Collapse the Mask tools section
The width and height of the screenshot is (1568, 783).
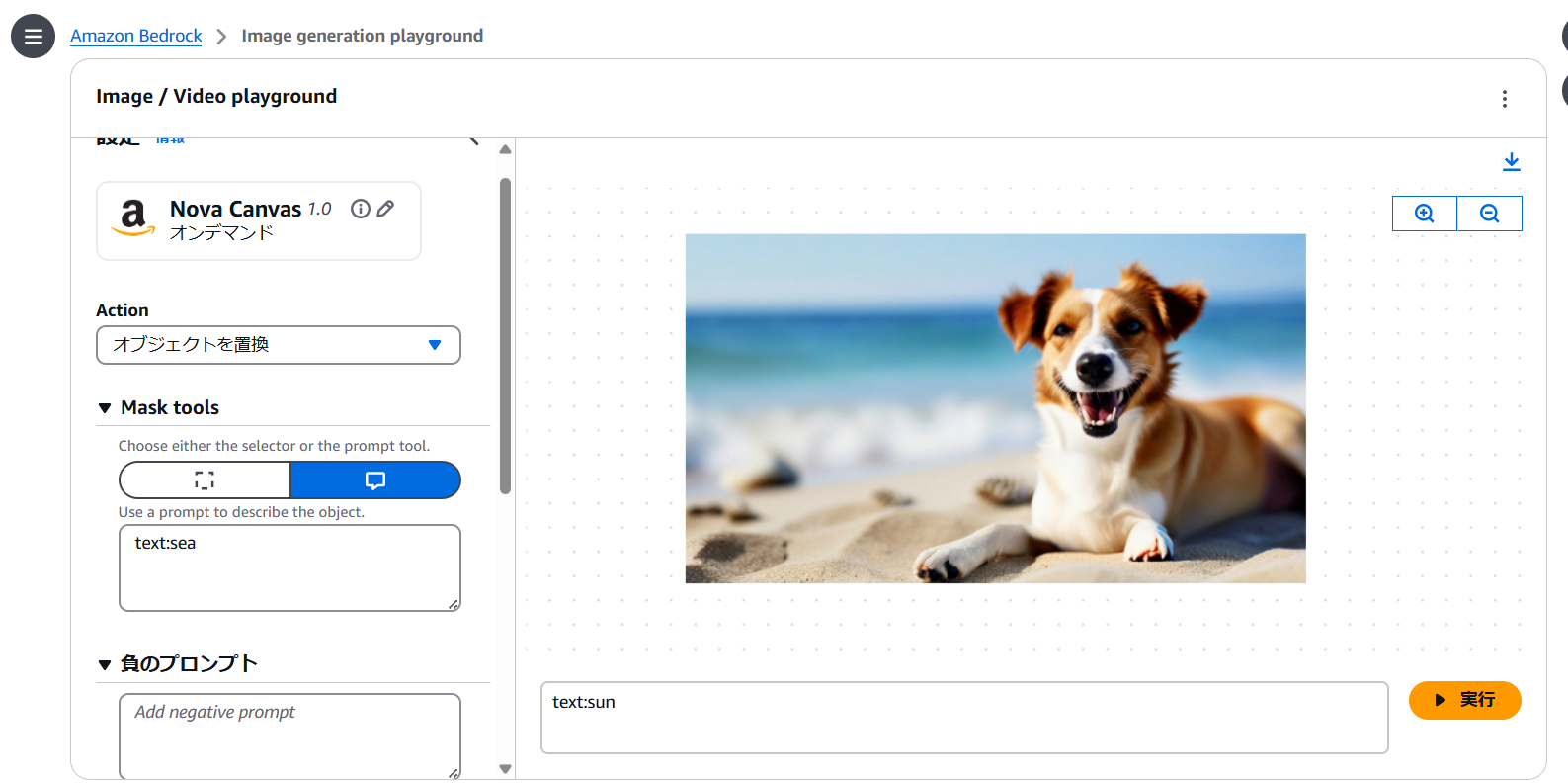coord(105,408)
